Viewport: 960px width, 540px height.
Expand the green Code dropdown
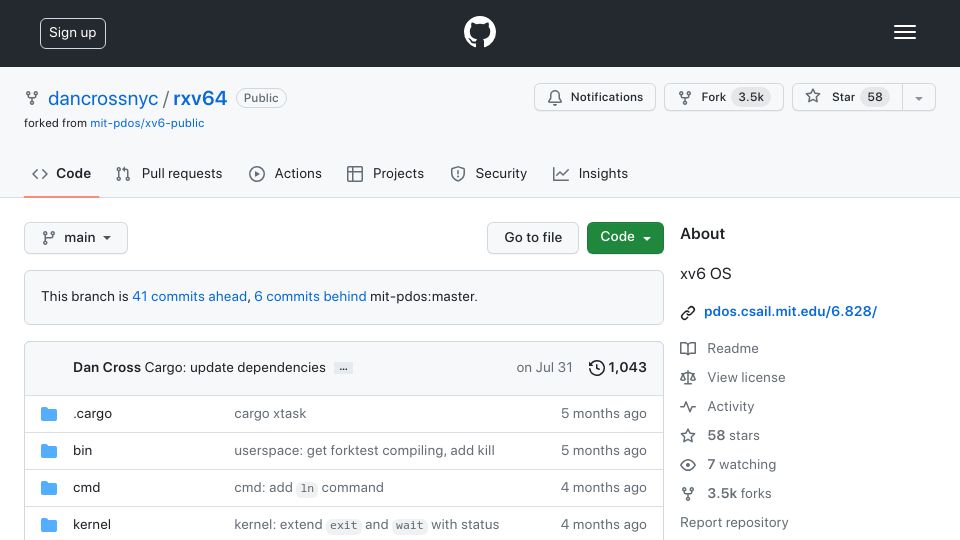click(x=625, y=238)
